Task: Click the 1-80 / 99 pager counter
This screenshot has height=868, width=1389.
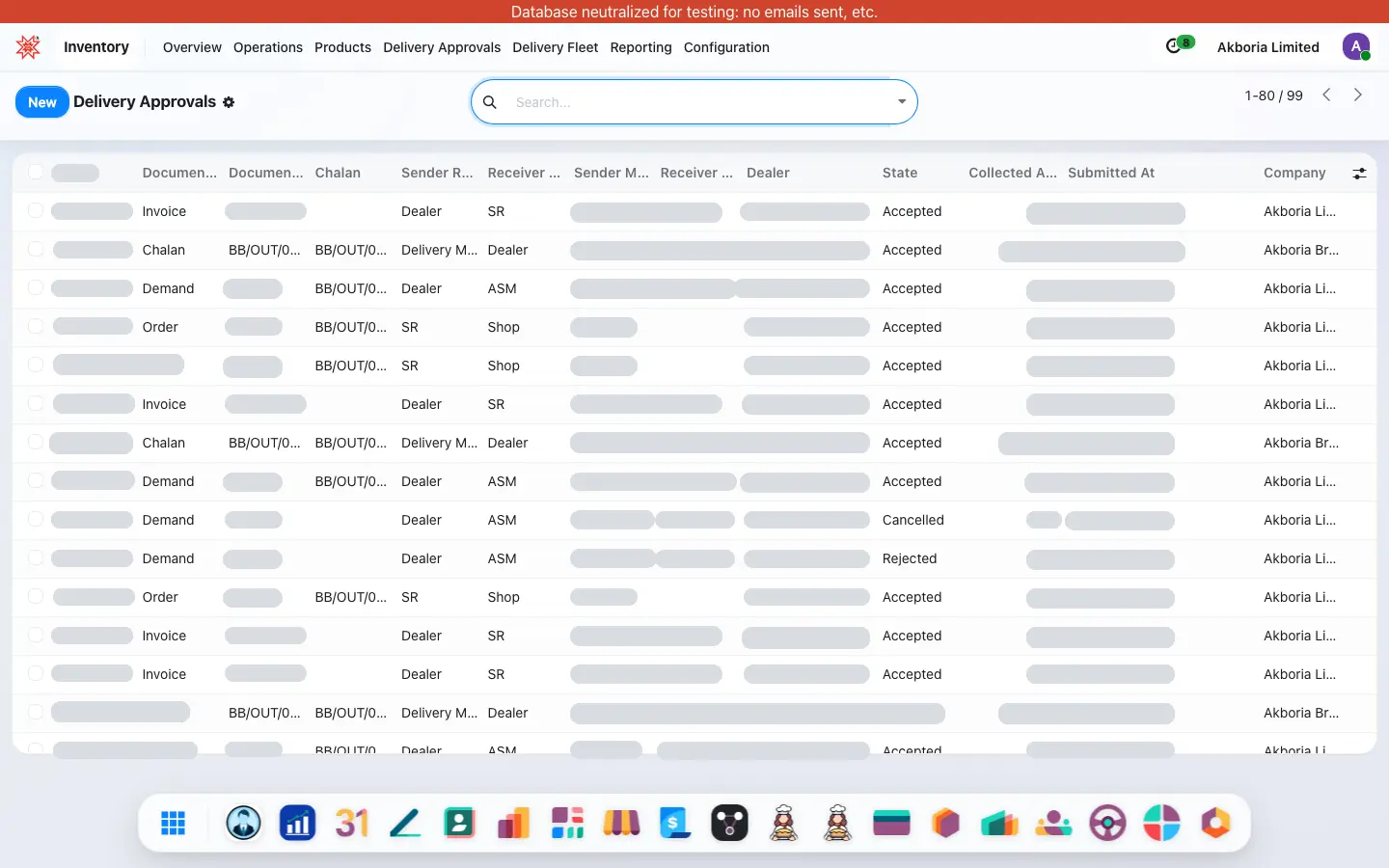Action: [1273, 95]
